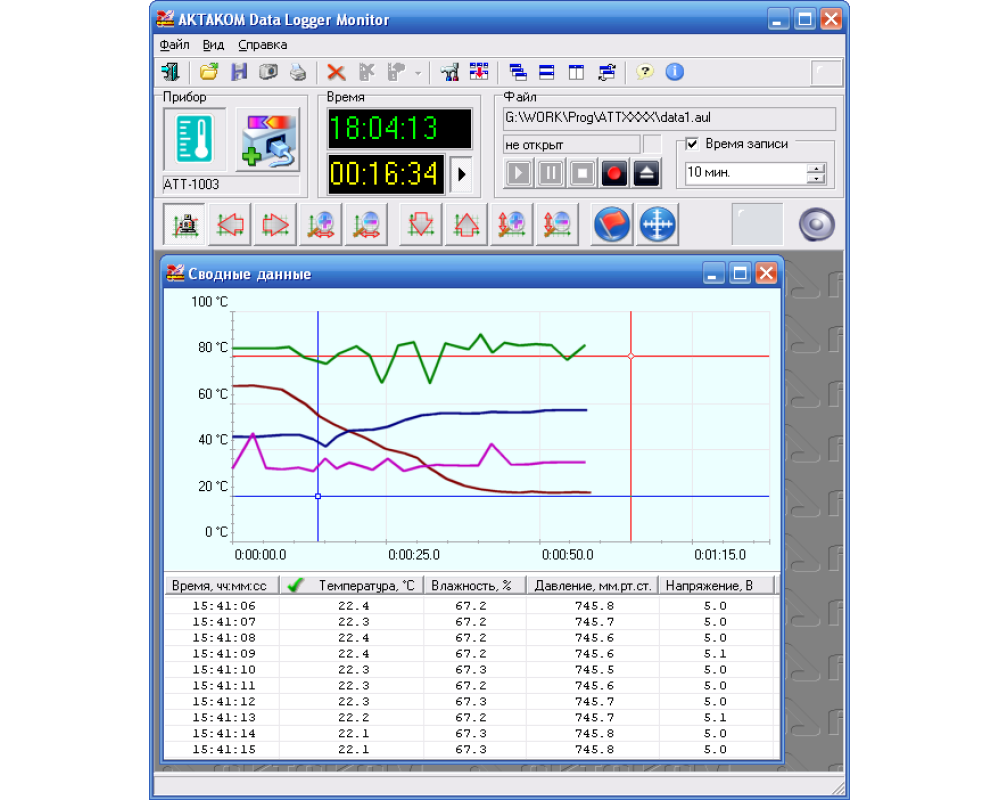Click the red X delete icon

[336, 72]
